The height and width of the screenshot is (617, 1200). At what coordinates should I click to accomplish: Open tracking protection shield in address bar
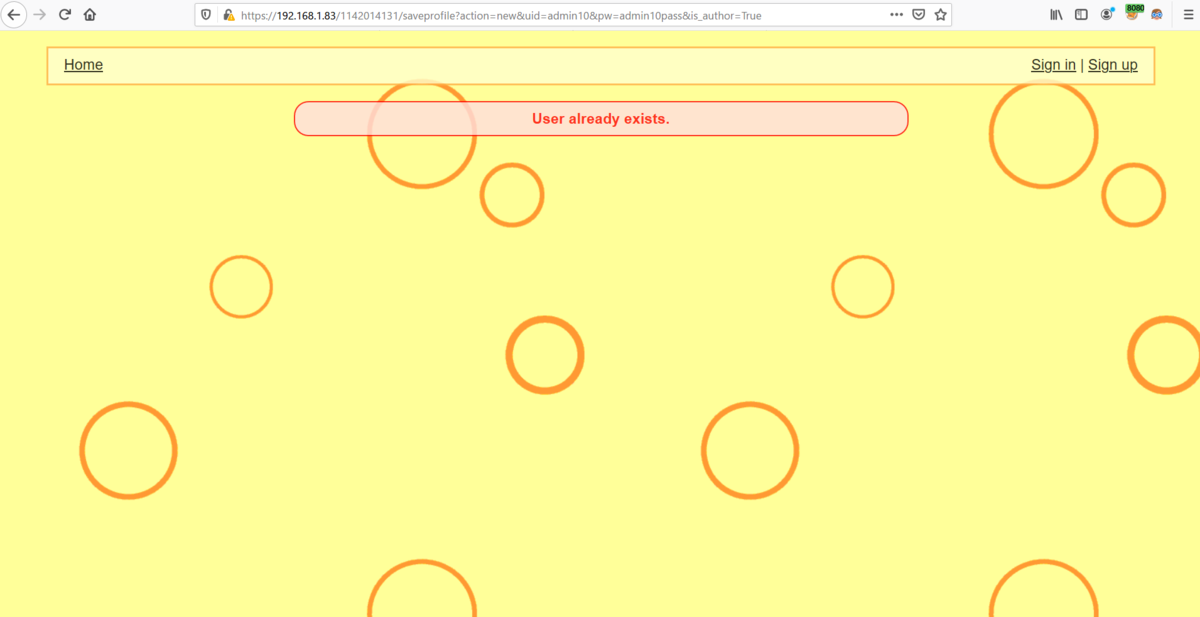click(x=207, y=15)
